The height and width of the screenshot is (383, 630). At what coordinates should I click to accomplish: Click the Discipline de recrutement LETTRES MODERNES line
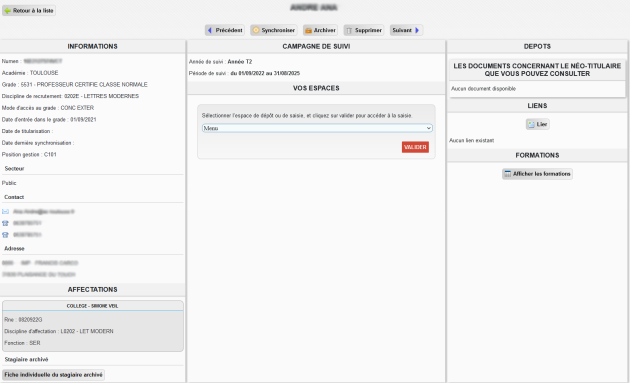click(x=70, y=96)
